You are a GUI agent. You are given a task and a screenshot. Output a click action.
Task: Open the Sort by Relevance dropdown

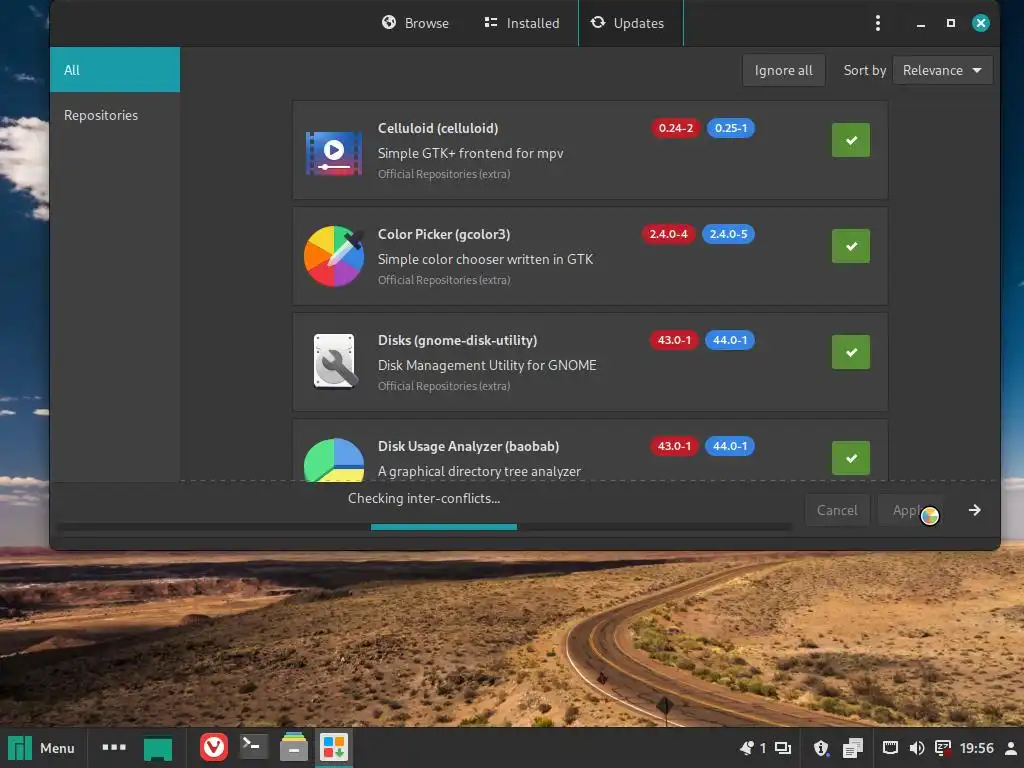[942, 70]
